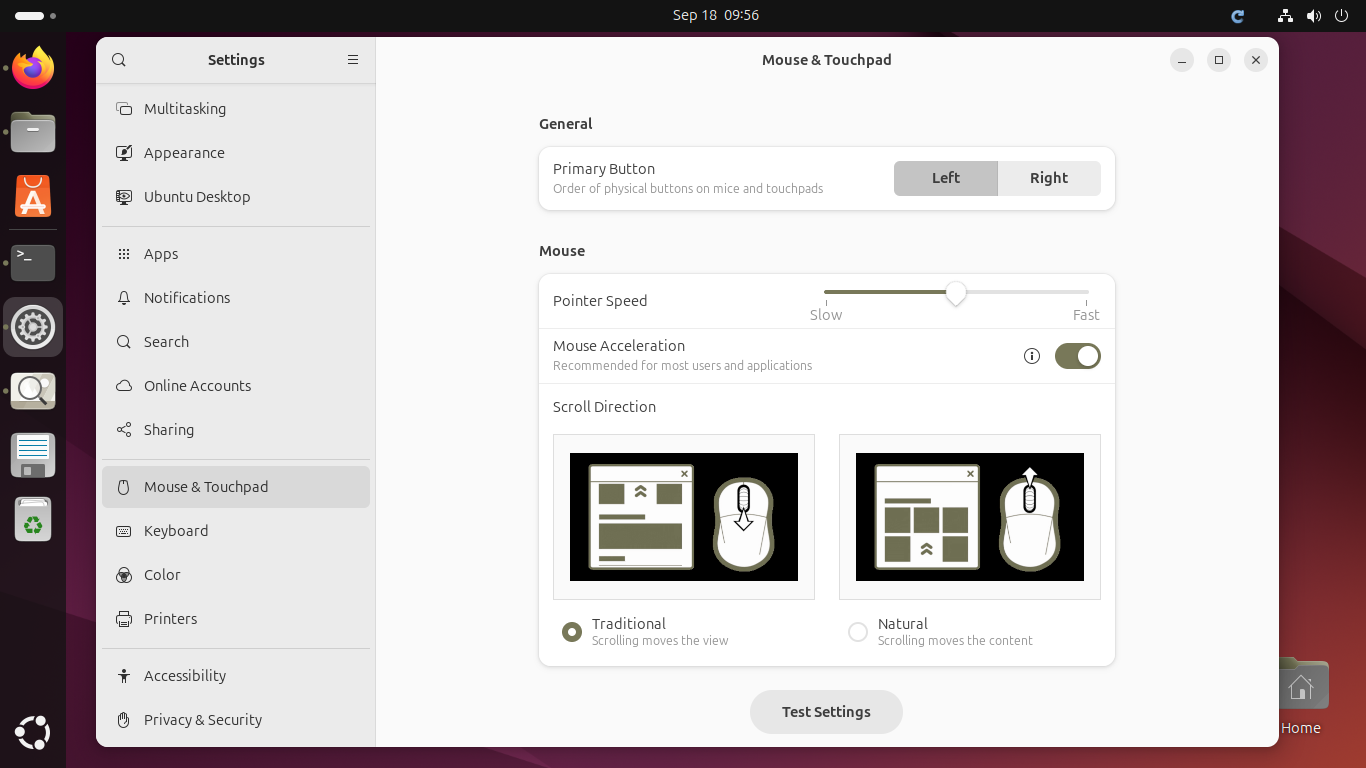Open the Settings hamburger menu

tap(353, 60)
